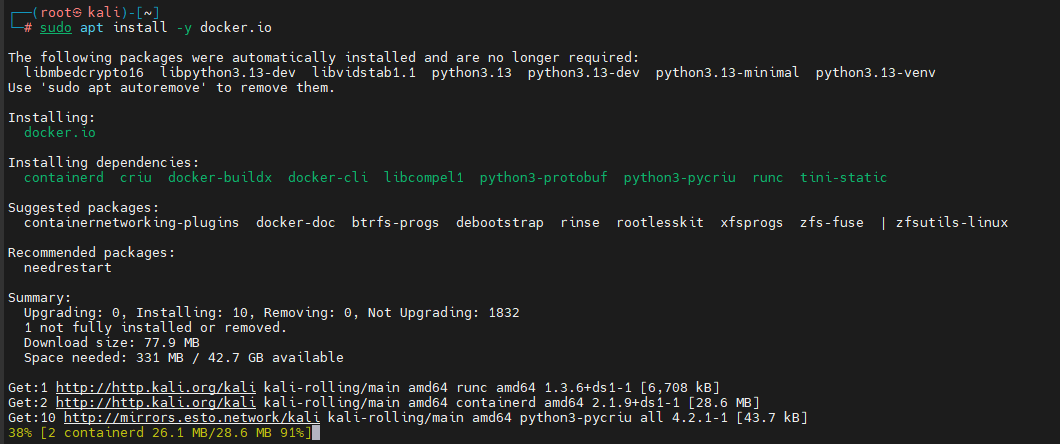The image size is (1060, 444).
Task: Click the python3.13-venv package name
Action: pyautogui.click(x=875, y=72)
